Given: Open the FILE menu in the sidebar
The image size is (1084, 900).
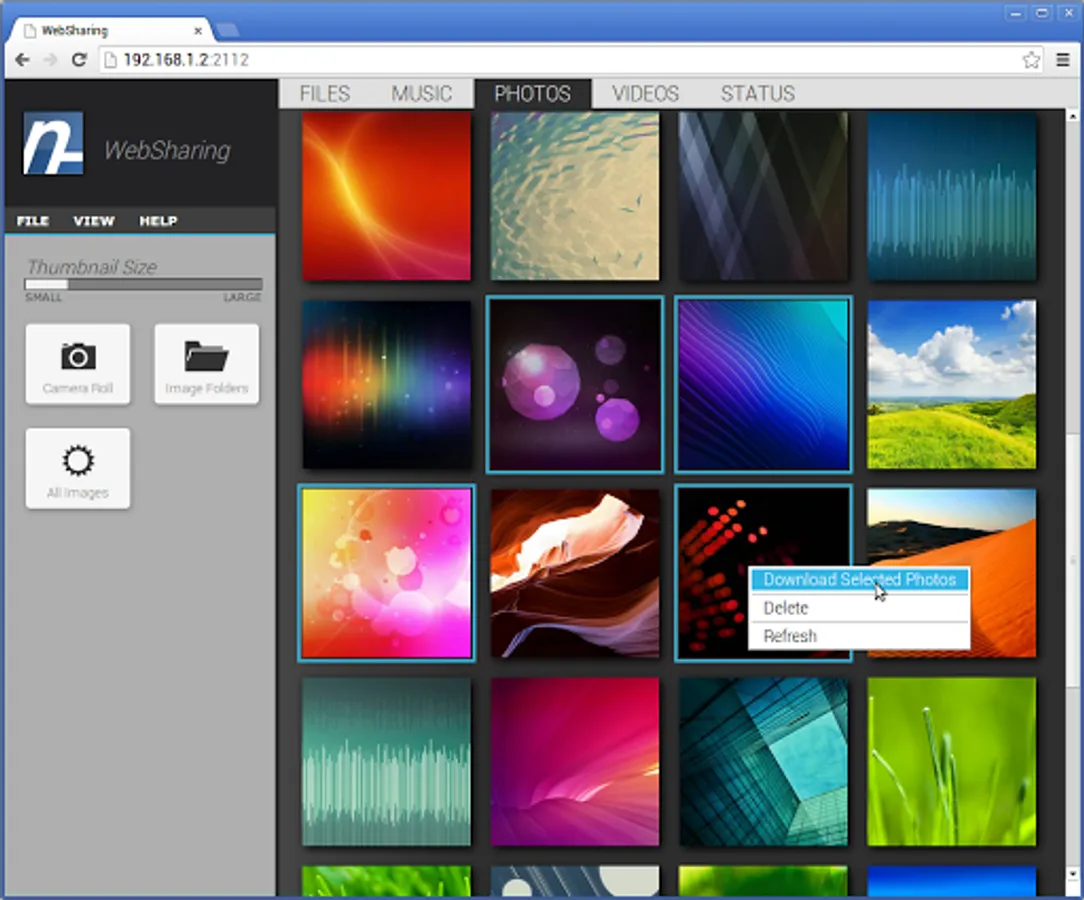Looking at the screenshot, I should click(x=33, y=221).
